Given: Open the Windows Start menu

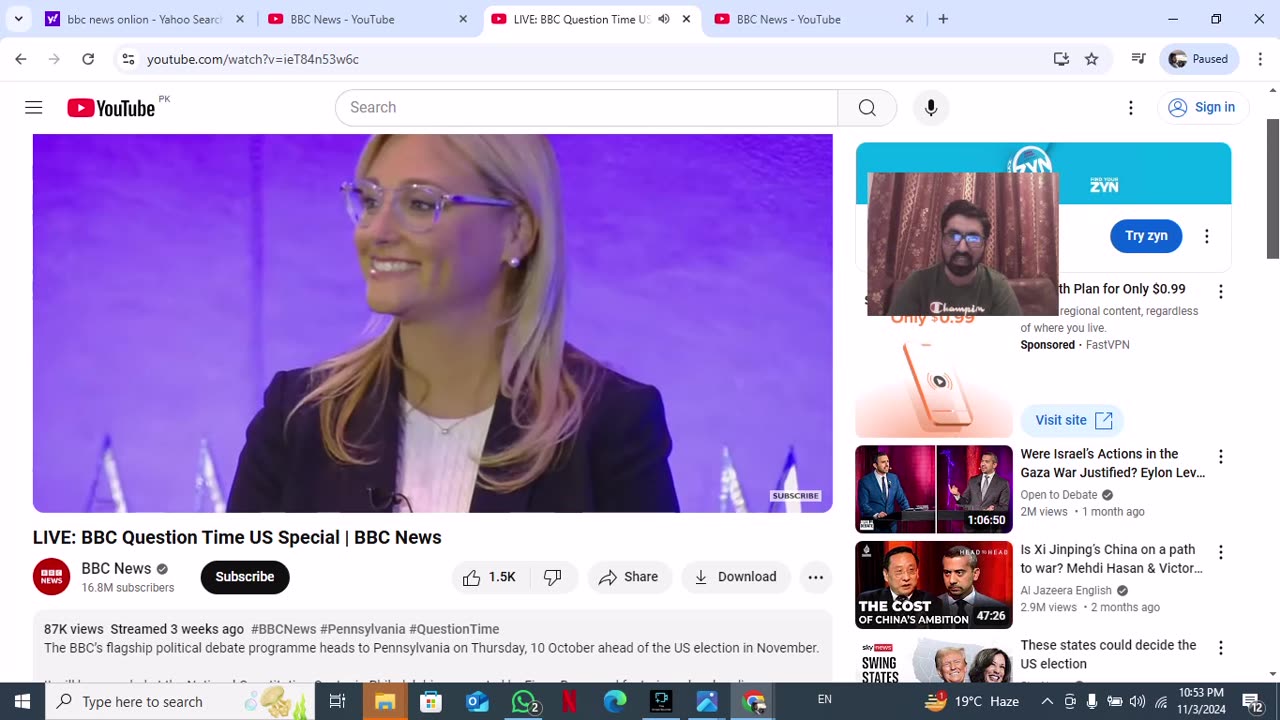Looking at the screenshot, I should (22, 701).
